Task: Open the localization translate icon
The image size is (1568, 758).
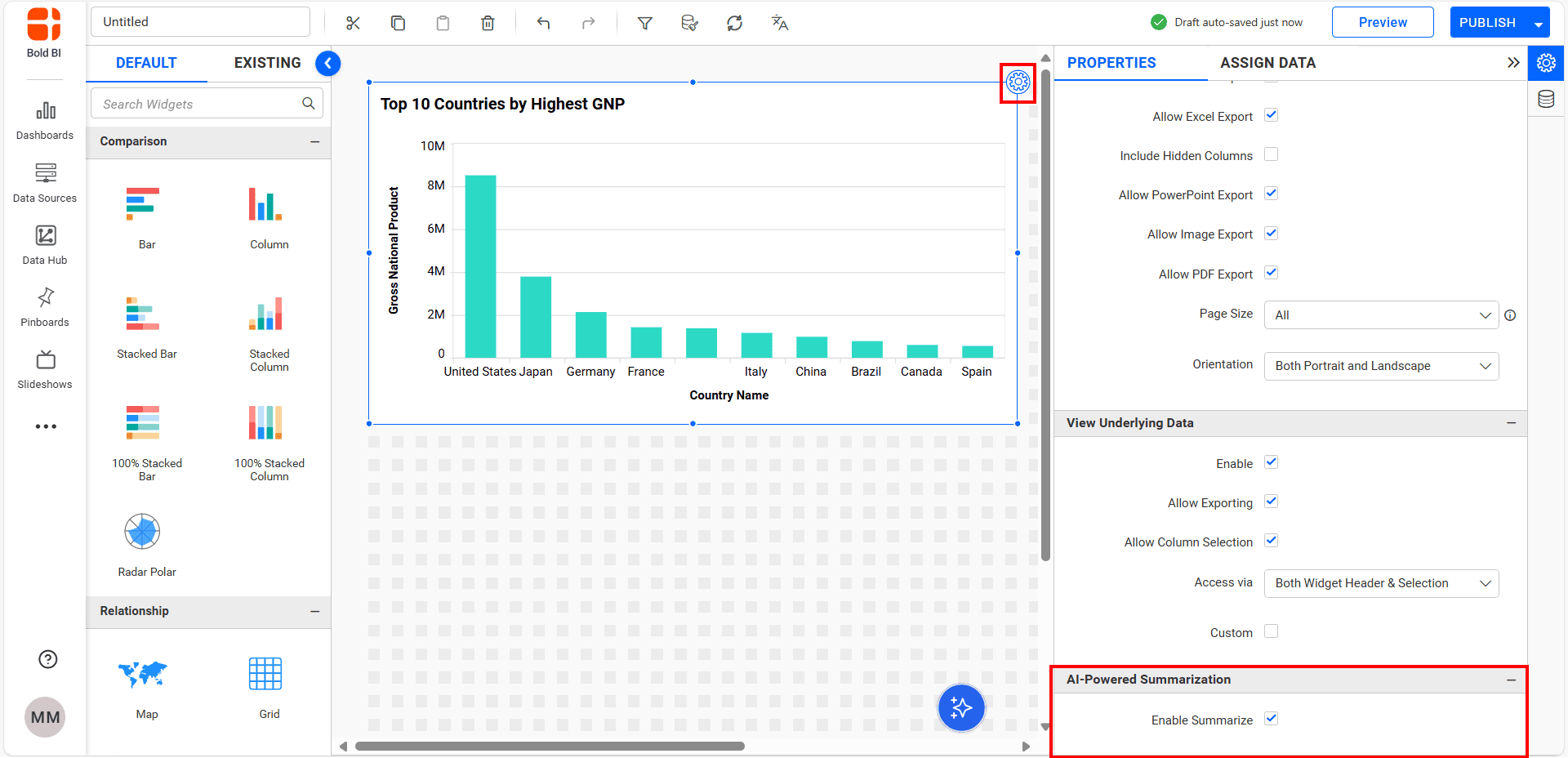Action: pos(779,23)
